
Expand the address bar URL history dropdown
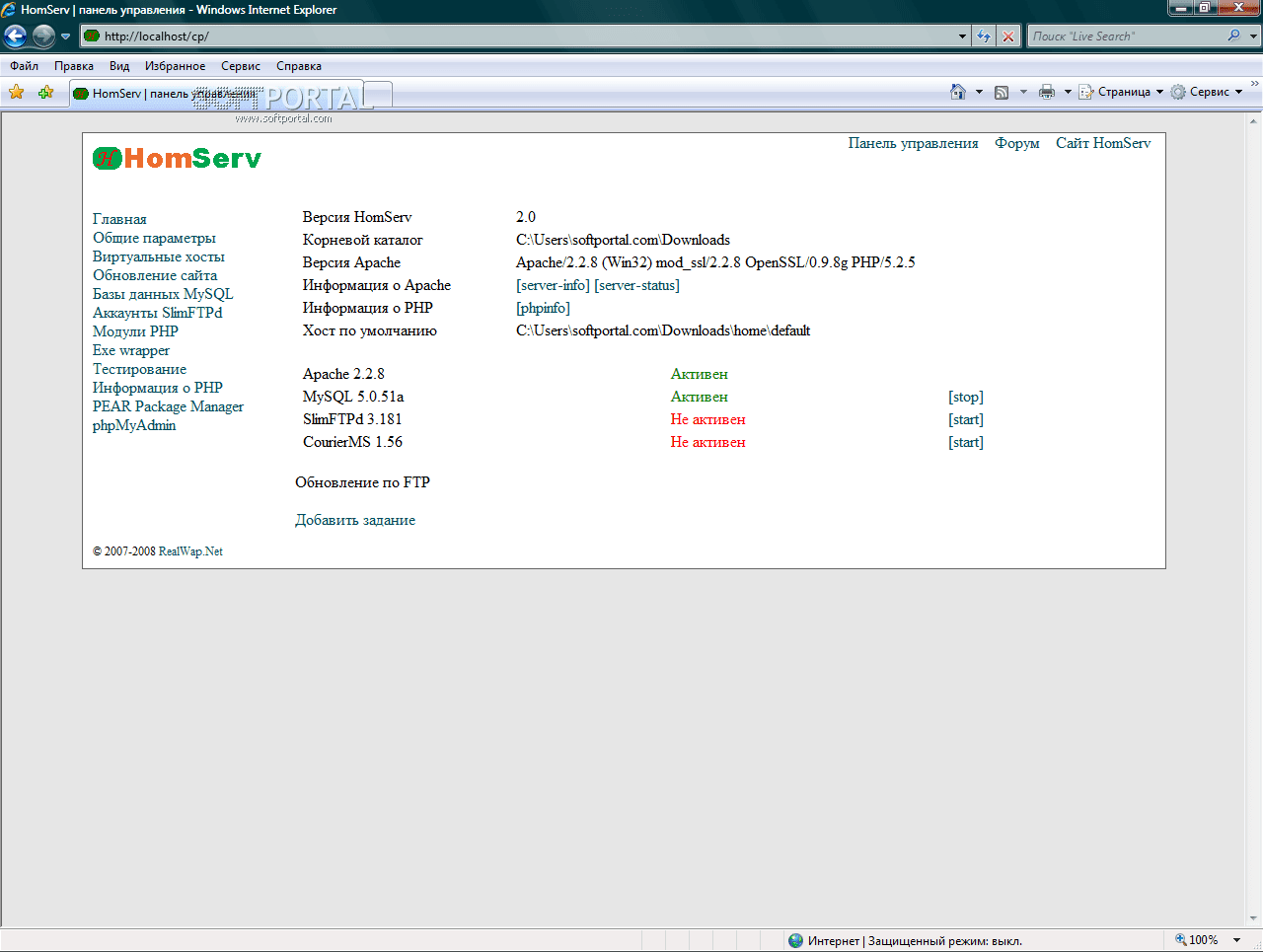[963, 37]
